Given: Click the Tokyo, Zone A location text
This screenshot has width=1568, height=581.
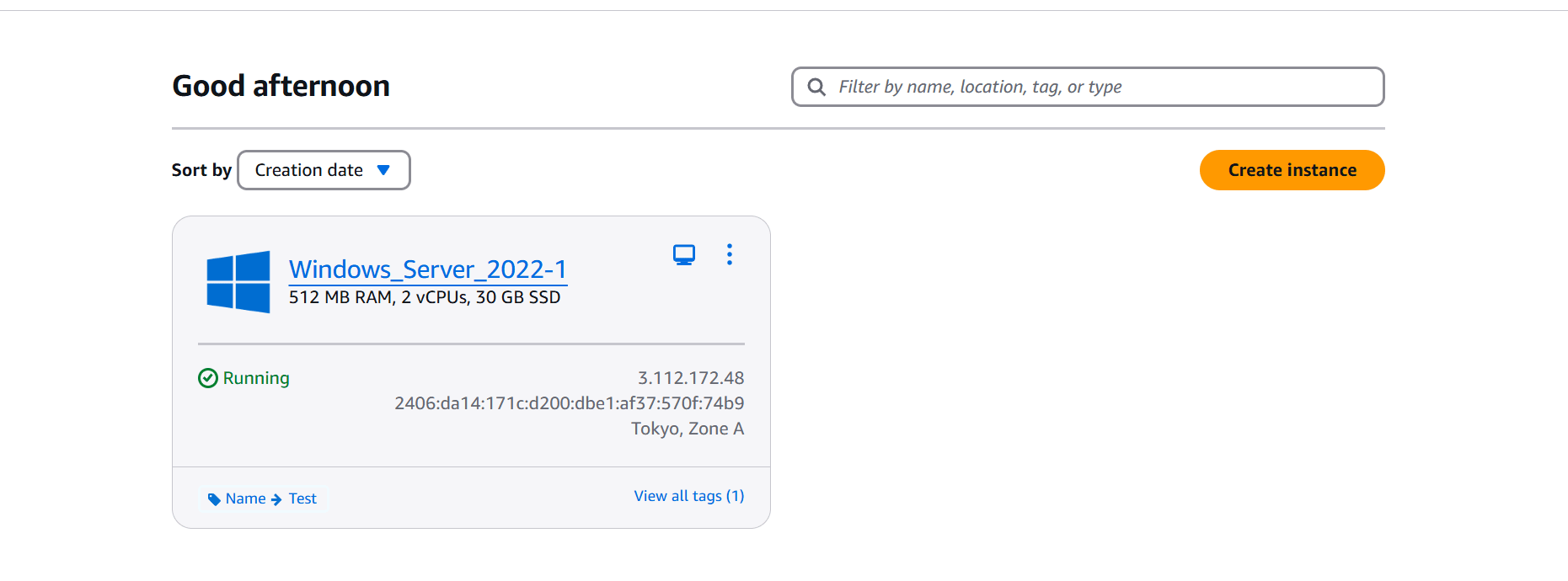Looking at the screenshot, I should 688,429.
